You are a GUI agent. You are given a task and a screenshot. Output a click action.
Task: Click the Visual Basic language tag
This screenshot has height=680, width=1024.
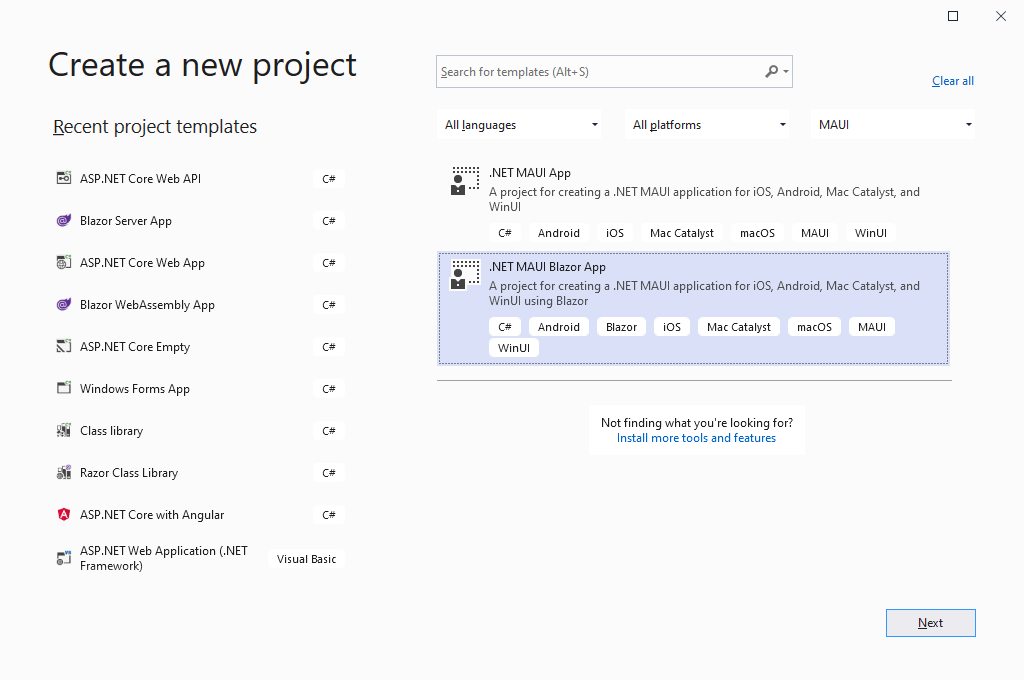coord(306,559)
